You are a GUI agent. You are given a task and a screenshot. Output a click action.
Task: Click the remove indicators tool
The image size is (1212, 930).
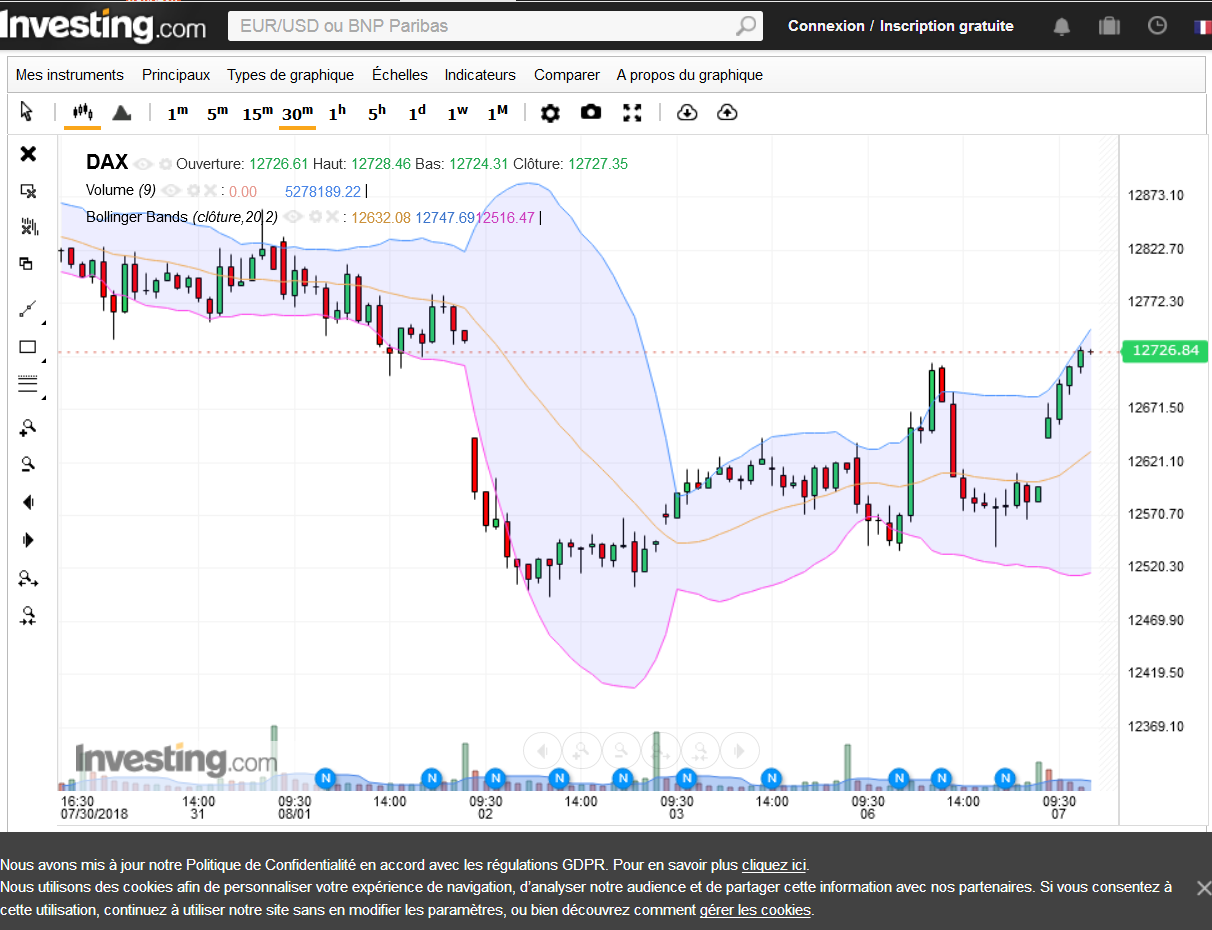tap(28, 227)
